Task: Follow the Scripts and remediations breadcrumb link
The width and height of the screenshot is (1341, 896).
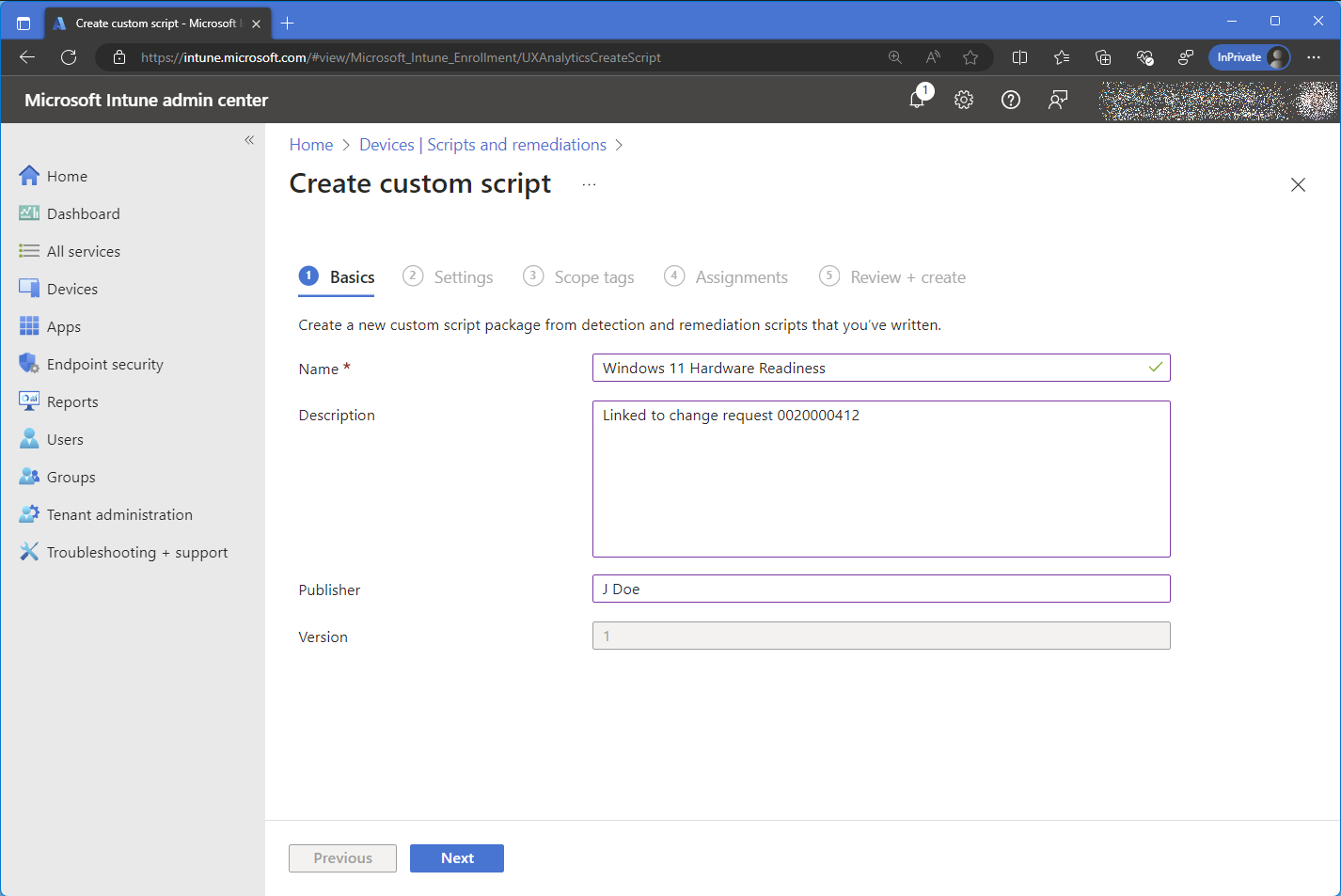Action: (516, 145)
